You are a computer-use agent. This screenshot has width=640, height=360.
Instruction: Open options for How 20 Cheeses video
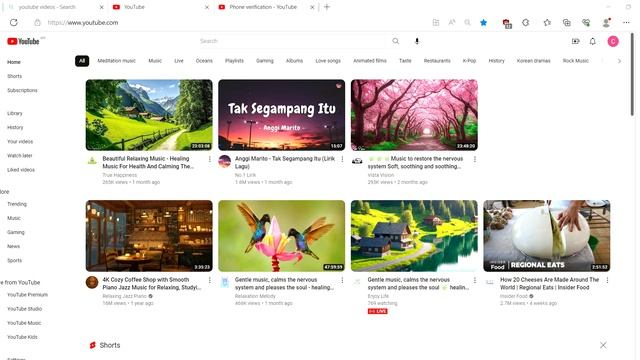pyautogui.click(x=607, y=280)
